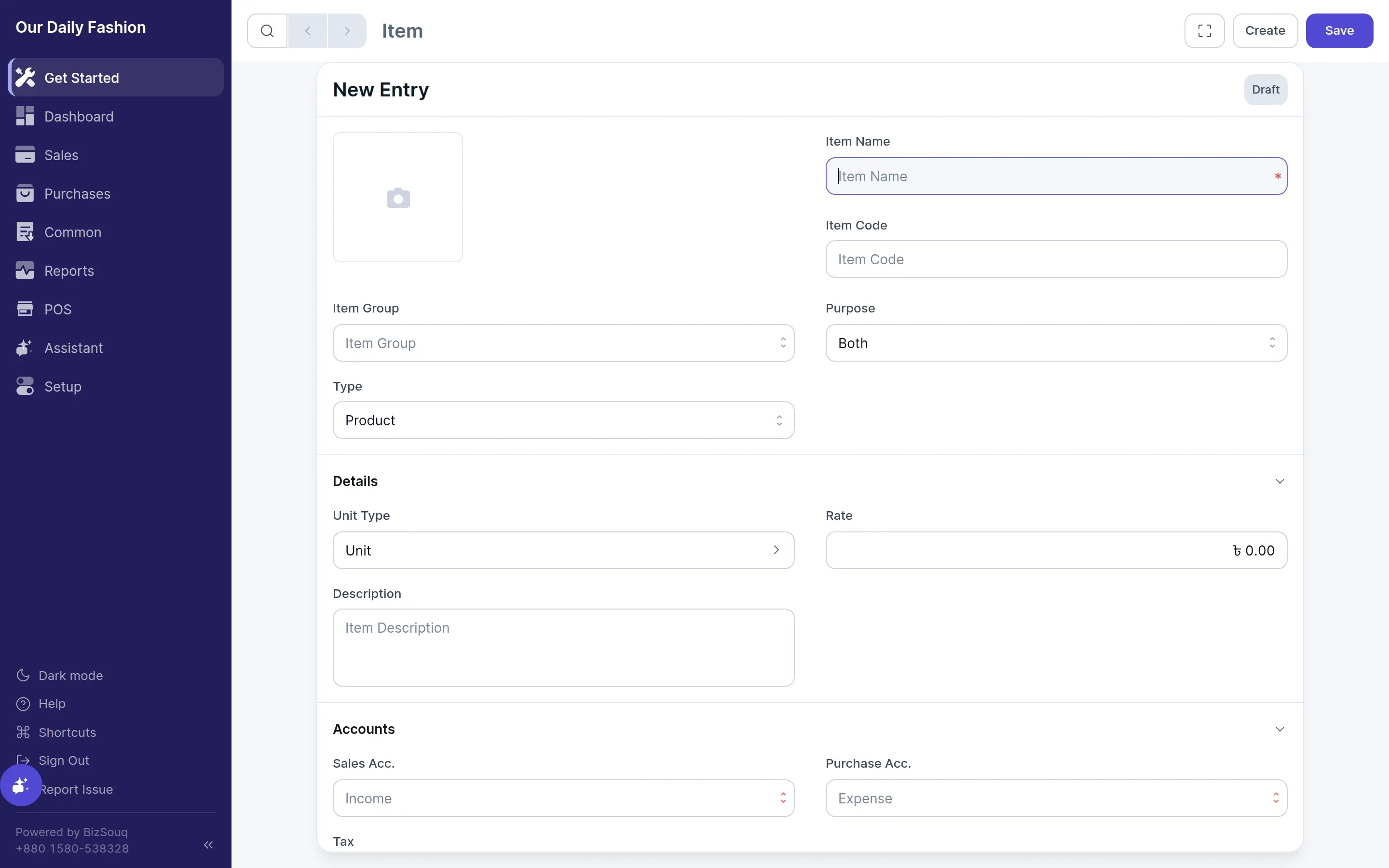1389x868 pixels.
Task: Click the Draft status badge
Action: 1265,90
